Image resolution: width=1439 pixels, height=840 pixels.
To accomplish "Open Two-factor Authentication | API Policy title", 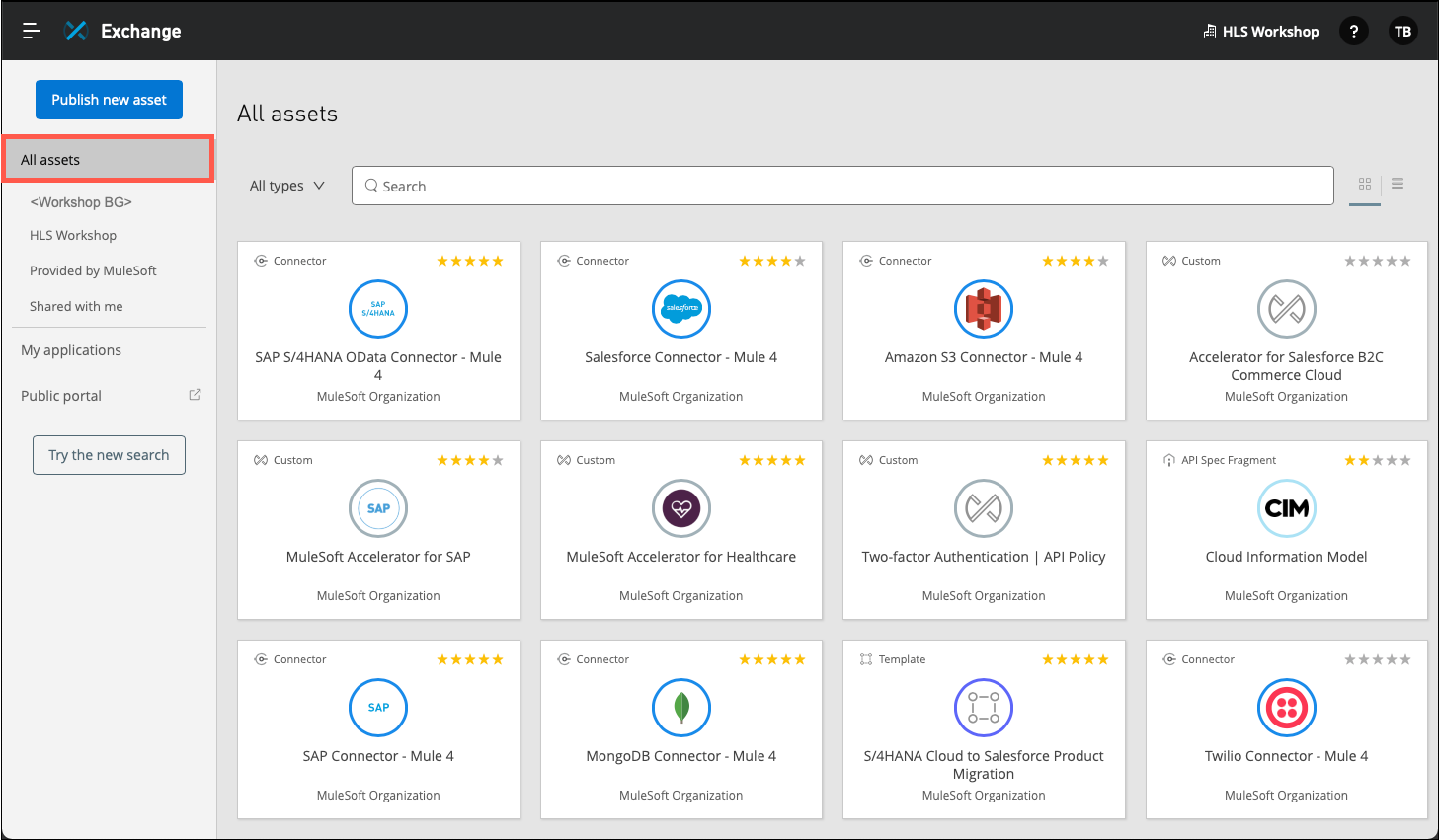I will tap(984, 557).
